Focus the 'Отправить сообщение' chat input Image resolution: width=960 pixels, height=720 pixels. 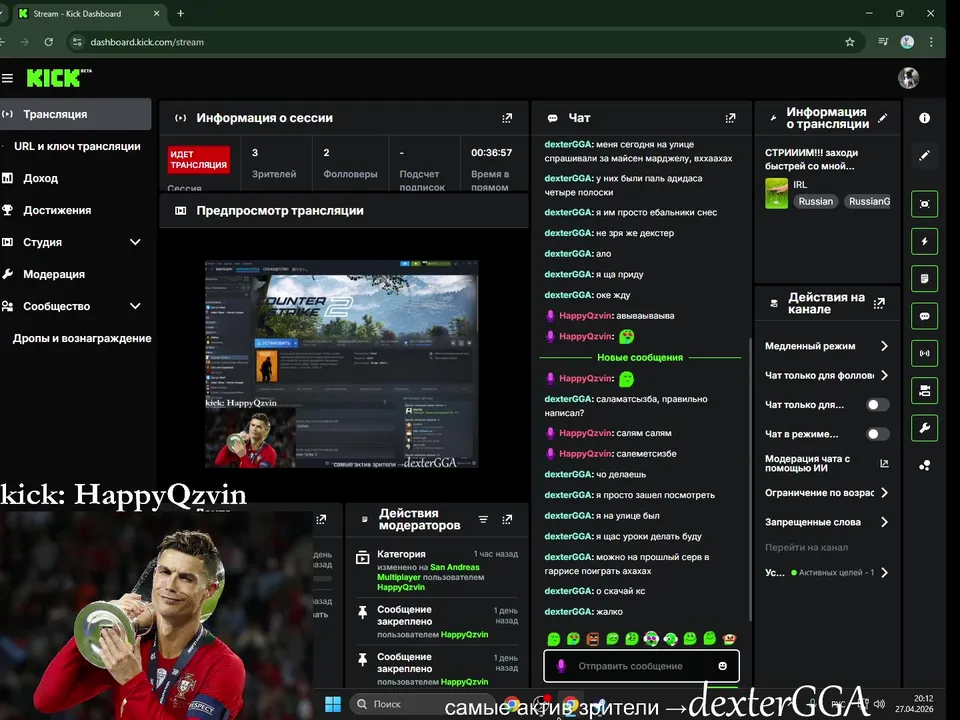click(641, 666)
